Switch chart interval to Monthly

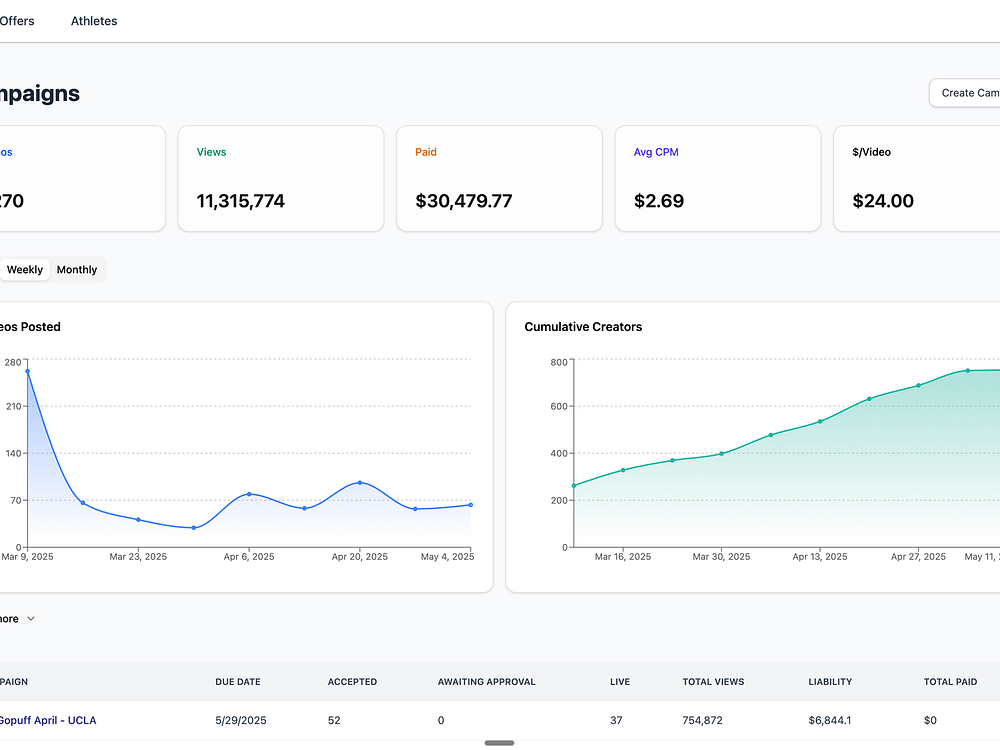(x=77, y=270)
